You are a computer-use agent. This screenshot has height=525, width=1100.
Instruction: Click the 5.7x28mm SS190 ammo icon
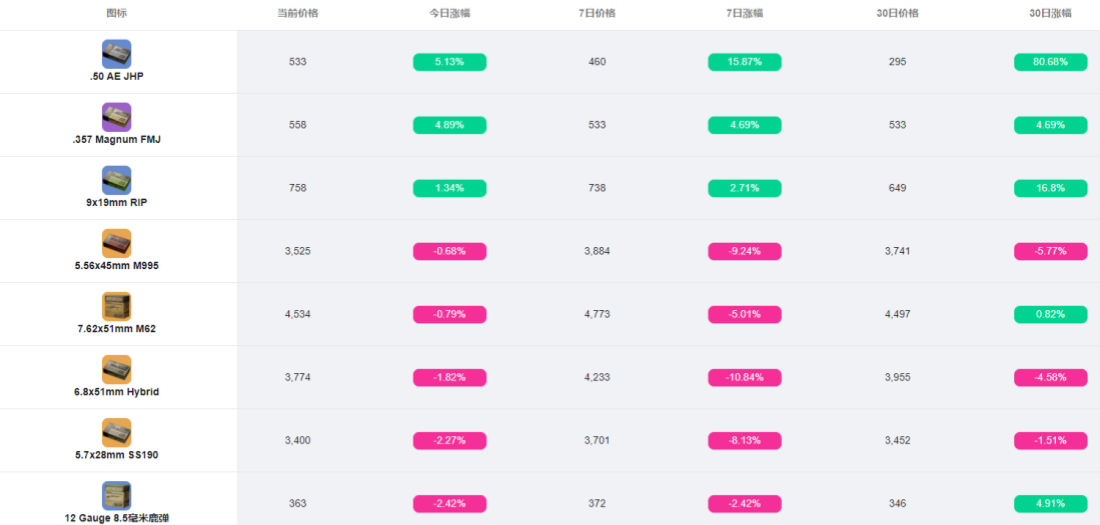click(x=116, y=433)
